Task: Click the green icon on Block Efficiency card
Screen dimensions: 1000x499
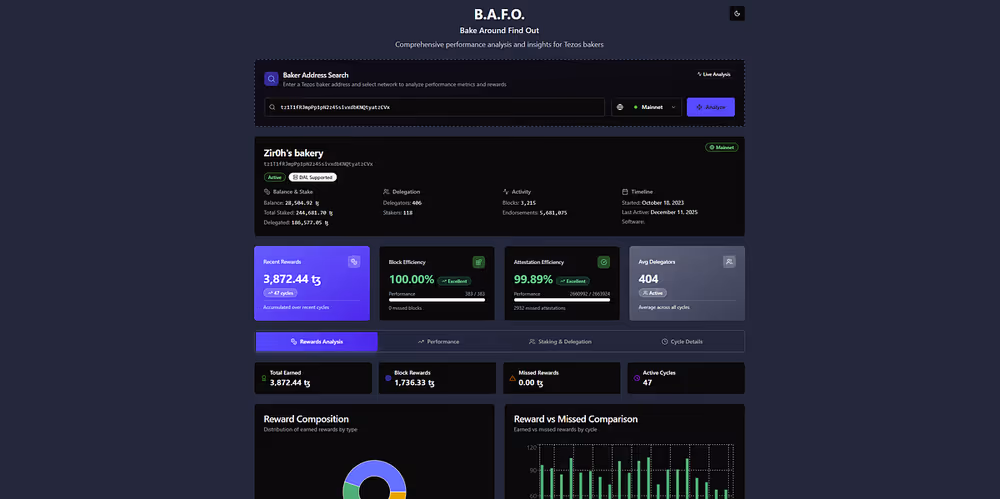Action: click(x=478, y=262)
